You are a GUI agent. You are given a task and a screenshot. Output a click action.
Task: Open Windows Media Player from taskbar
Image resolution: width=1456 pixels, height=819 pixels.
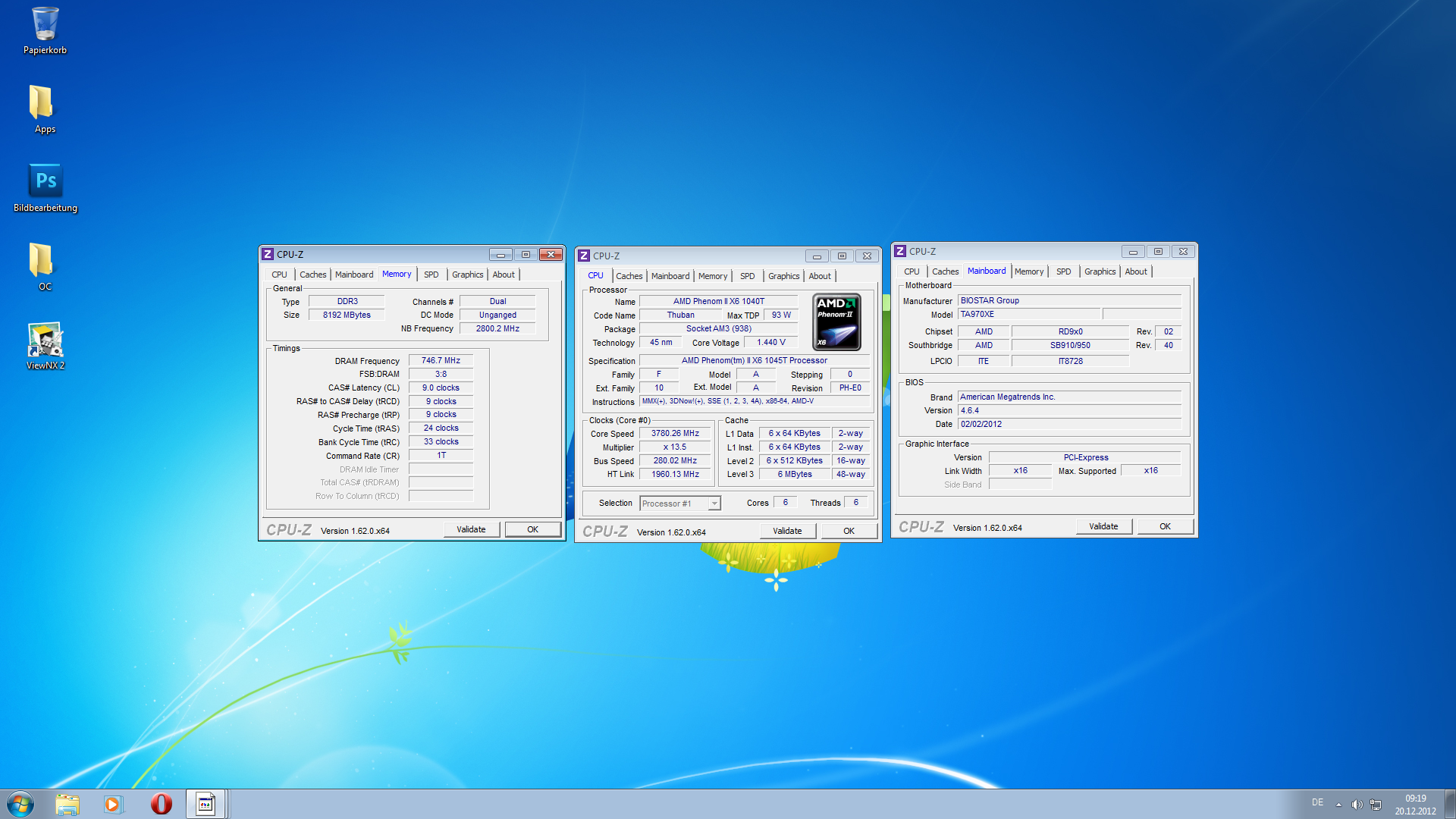click(x=113, y=804)
